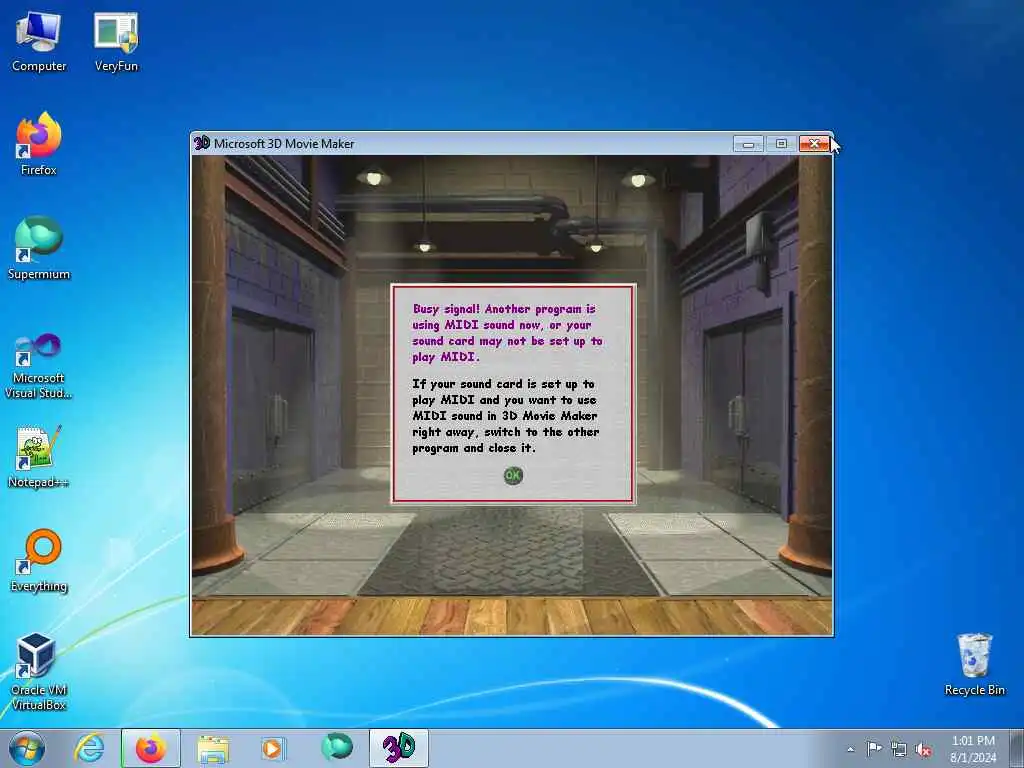The image size is (1024, 768).
Task: Click the Show Desktop strip on the taskbar
Action: (1017, 748)
